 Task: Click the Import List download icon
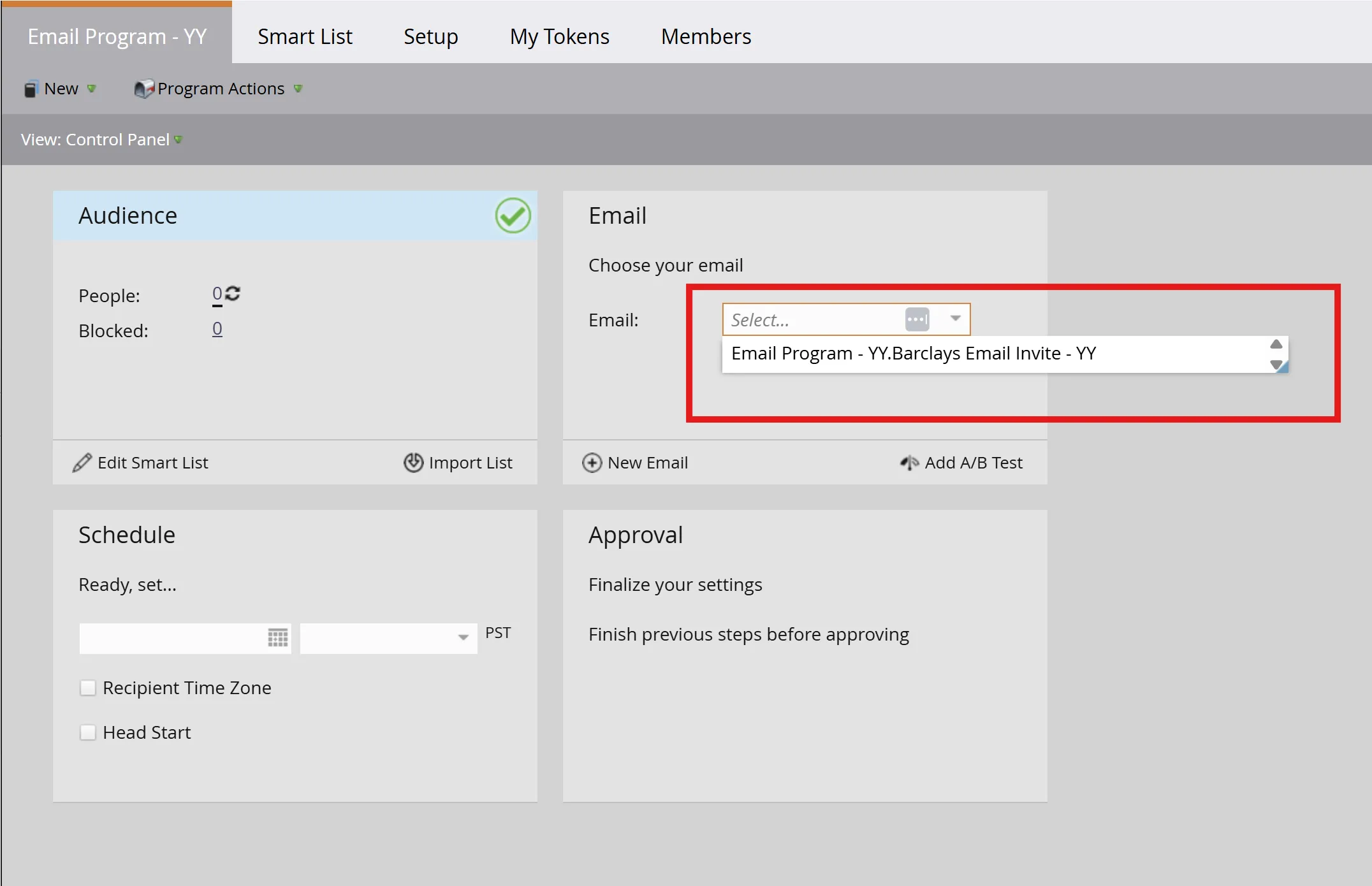click(x=413, y=463)
